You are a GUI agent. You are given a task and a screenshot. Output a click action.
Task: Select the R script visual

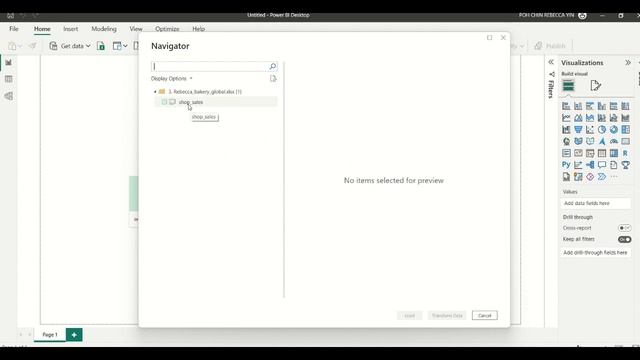625,153
